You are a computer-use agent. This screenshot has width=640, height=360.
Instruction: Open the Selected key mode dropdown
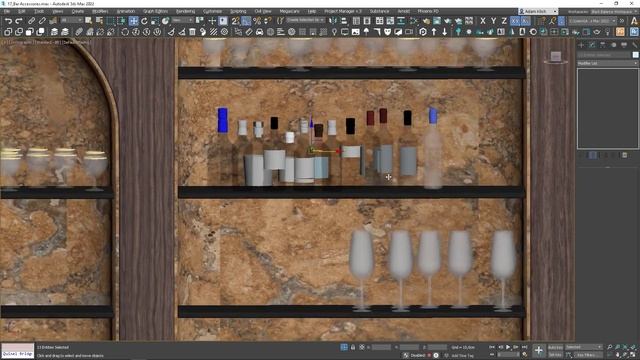(584, 347)
